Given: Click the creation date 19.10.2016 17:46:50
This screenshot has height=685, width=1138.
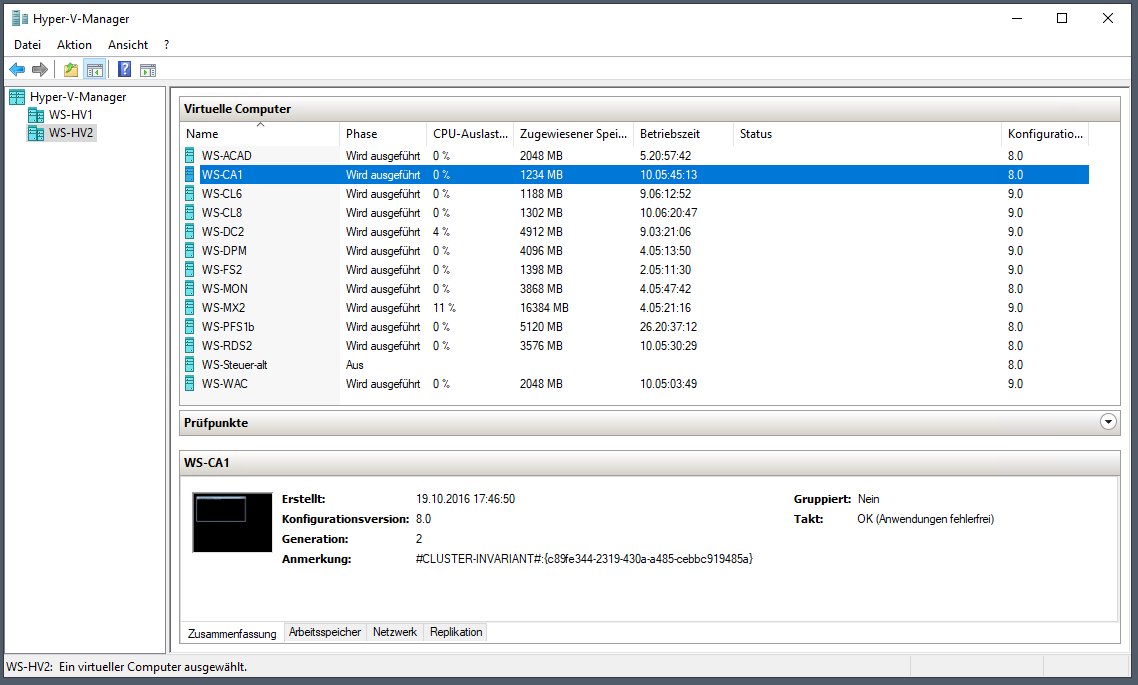Looking at the screenshot, I should [465, 499].
